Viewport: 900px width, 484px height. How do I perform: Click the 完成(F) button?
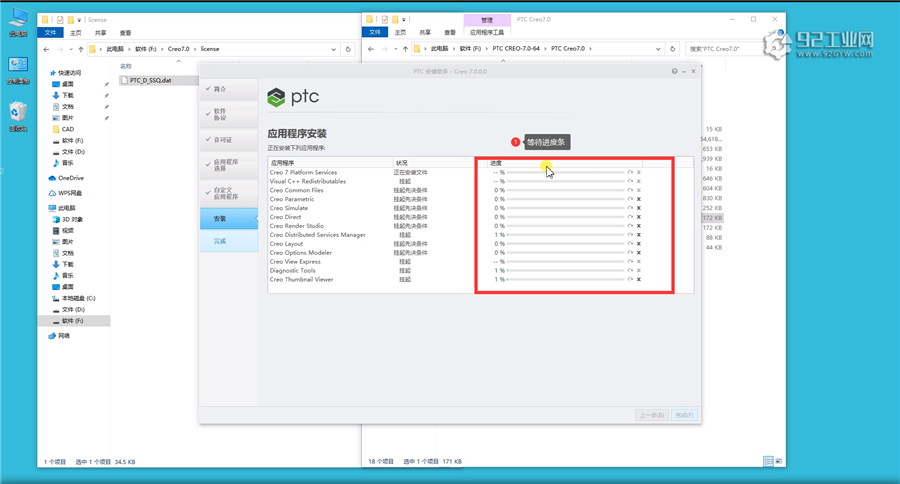(x=684, y=415)
